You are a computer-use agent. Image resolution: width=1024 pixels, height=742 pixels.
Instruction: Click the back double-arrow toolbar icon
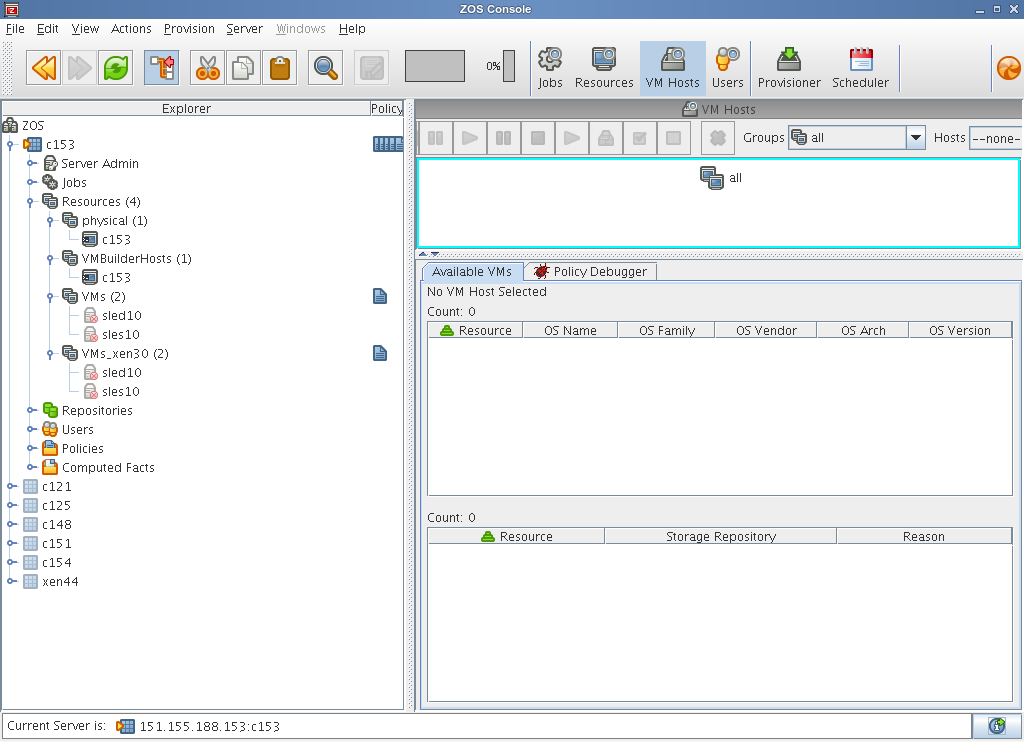(x=44, y=68)
